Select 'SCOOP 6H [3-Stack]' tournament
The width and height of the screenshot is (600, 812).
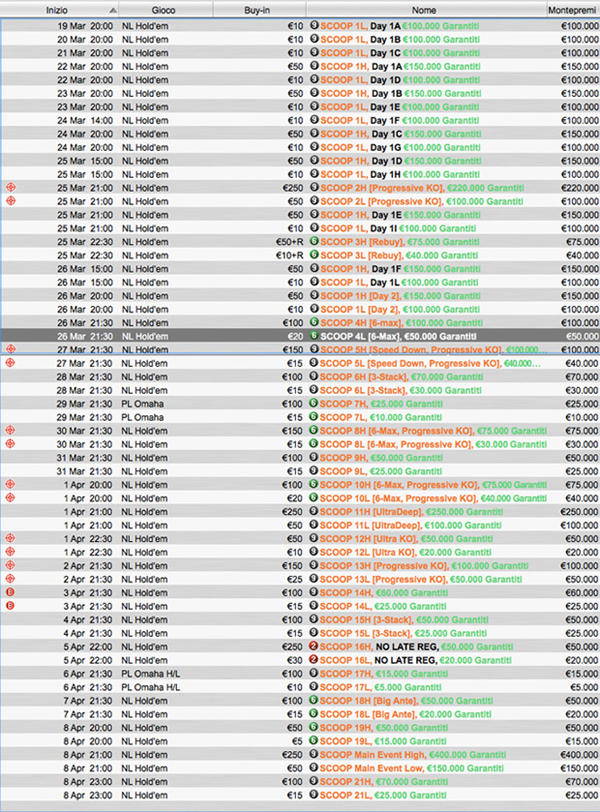point(401,377)
